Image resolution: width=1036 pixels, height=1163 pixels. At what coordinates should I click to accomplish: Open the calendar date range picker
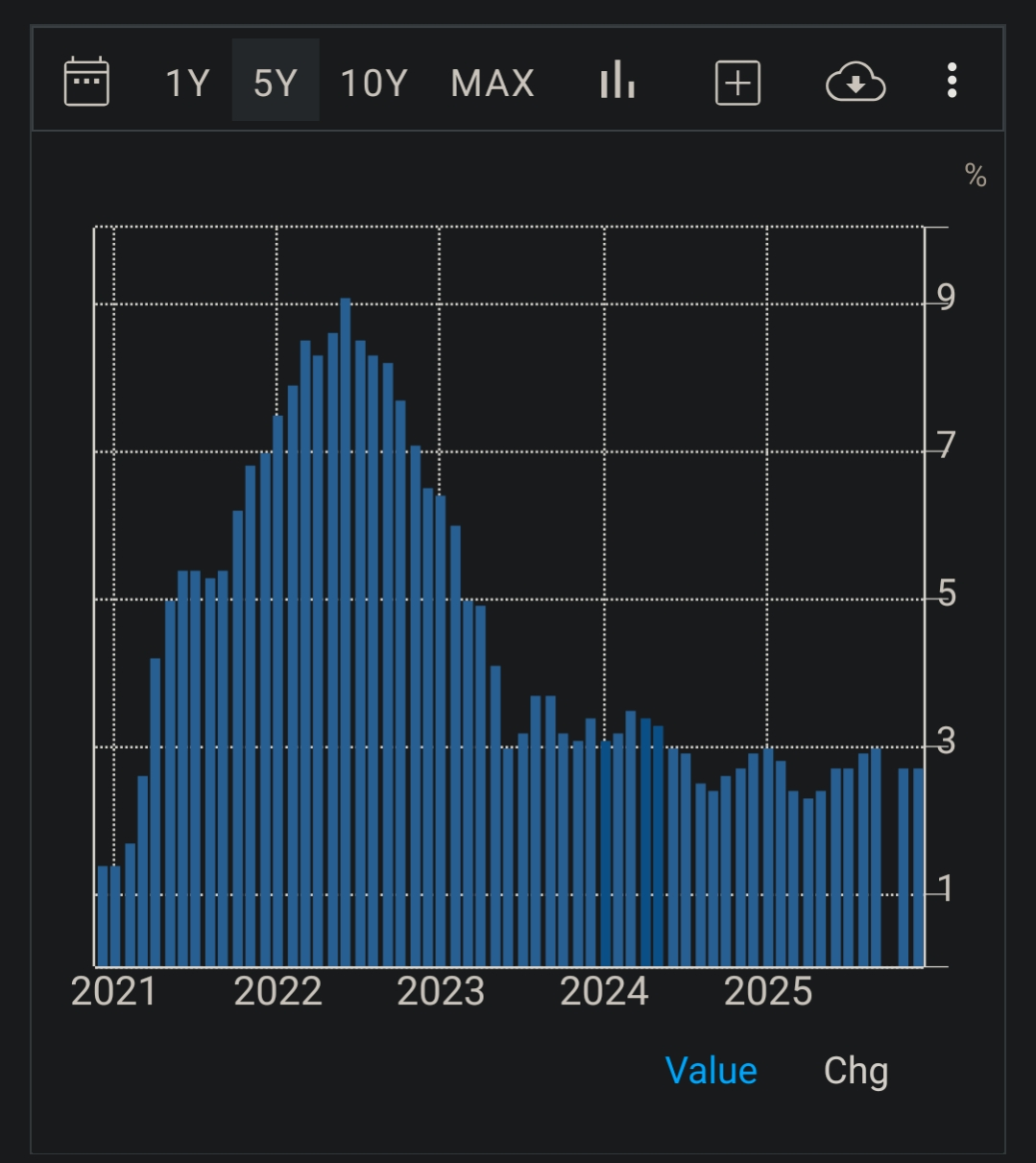click(x=86, y=82)
